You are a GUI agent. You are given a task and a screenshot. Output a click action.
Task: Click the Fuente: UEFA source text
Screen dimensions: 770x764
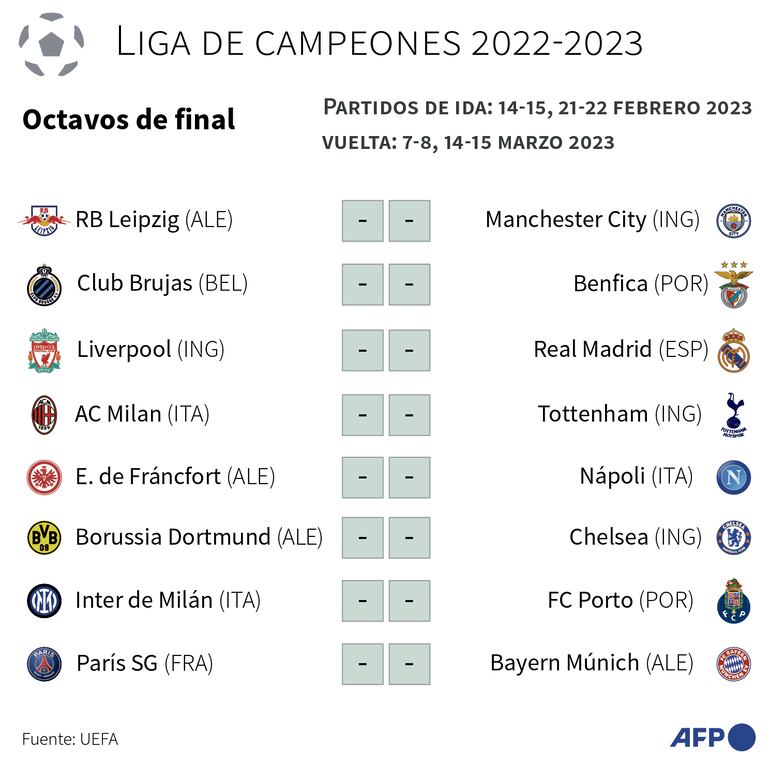[x=69, y=739]
